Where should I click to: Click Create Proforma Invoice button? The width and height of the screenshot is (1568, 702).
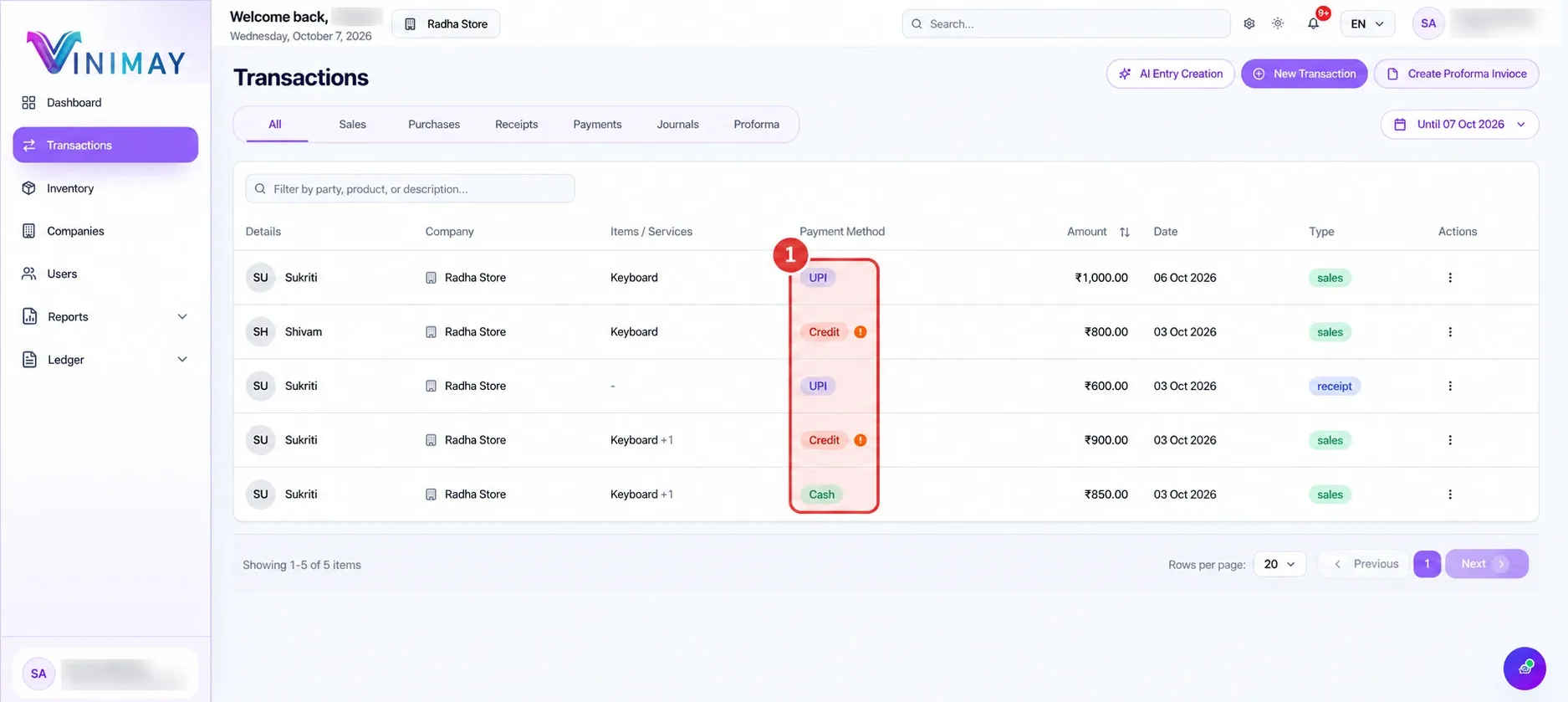tap(1456, 74)
